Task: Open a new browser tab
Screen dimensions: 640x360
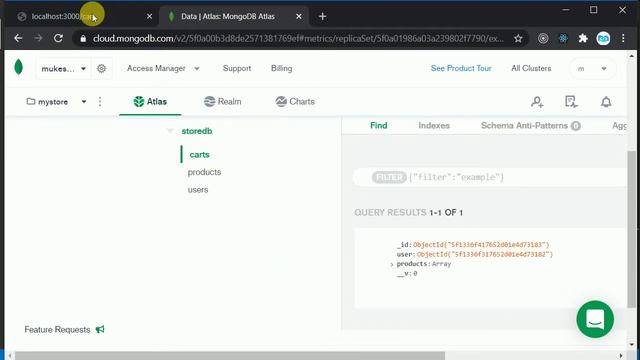Action: [x=322, y=16]
